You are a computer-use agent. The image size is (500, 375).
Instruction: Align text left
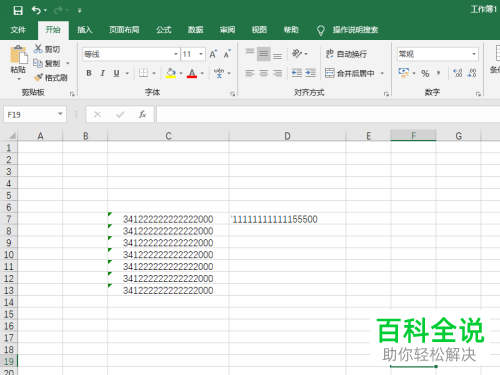(x=250, y=73)
